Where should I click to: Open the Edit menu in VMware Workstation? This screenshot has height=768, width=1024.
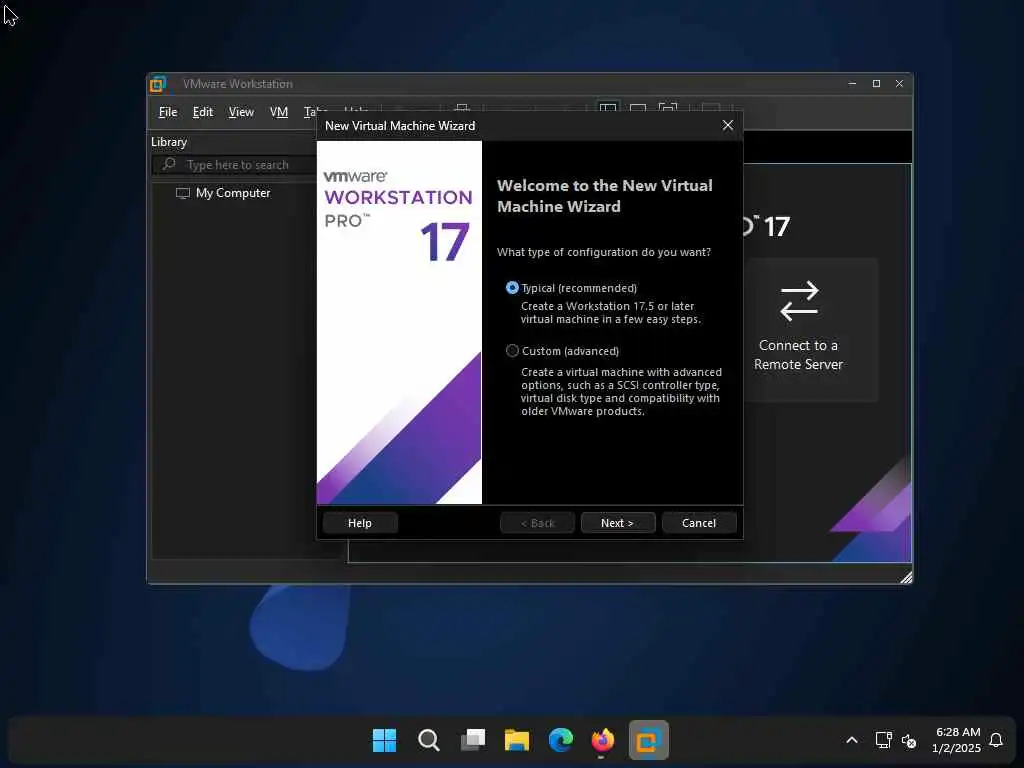point(202,112)
